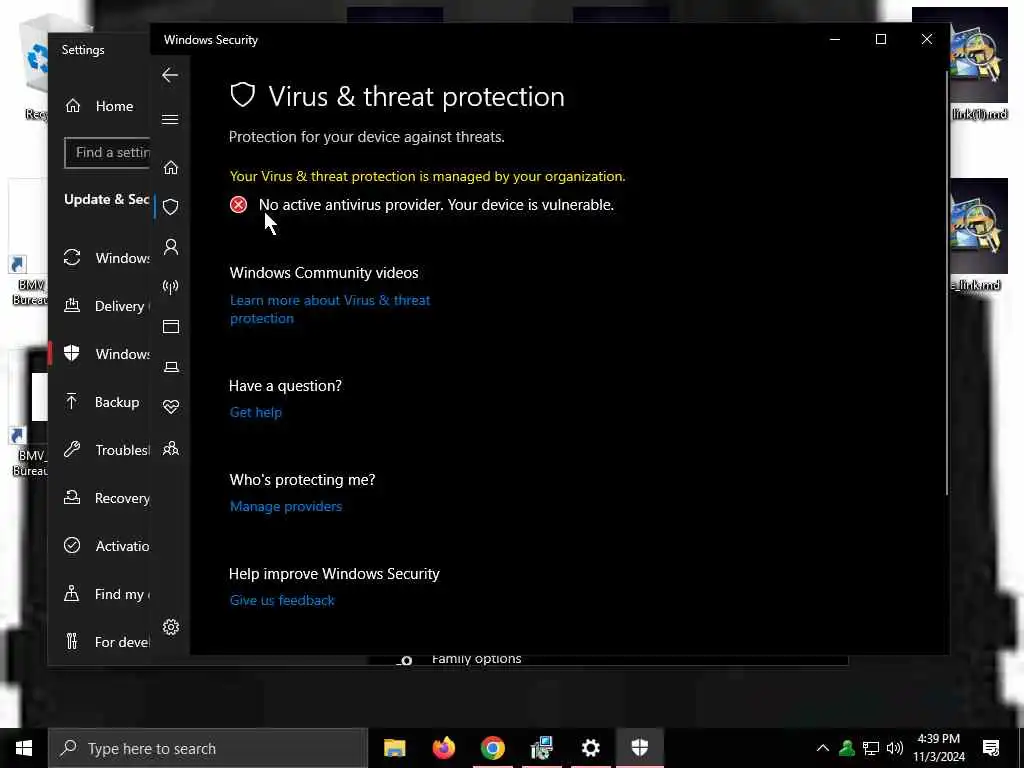Click the taskbar search box
The image size is (1024, 768).
(208, 748)
